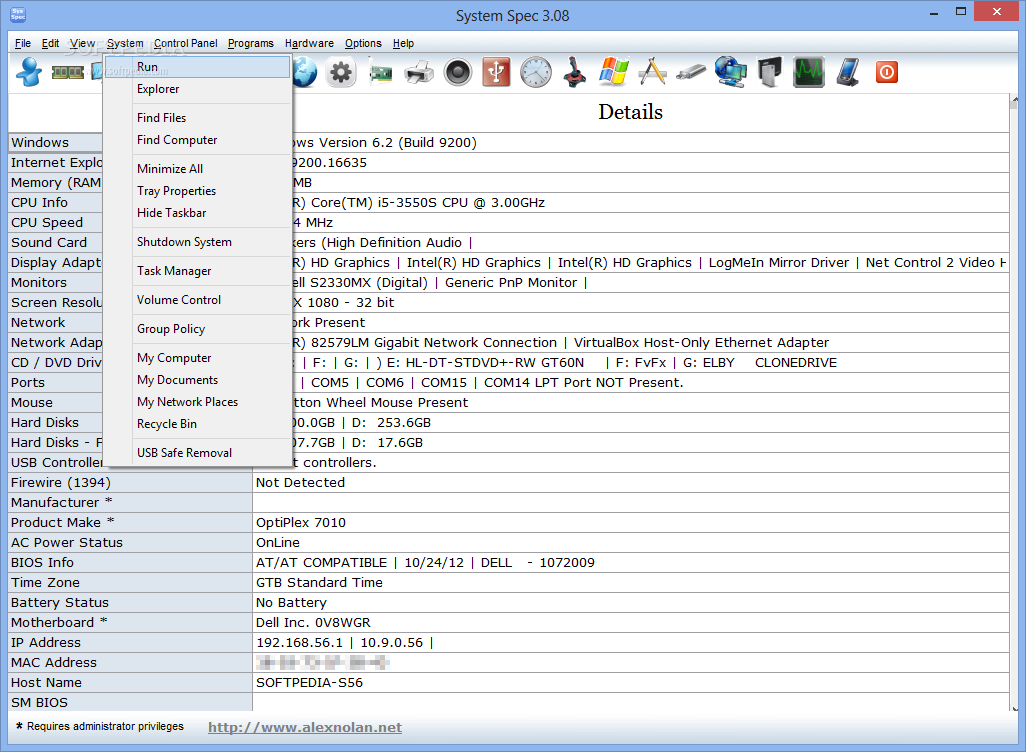Click the 'SOFTPEDIA-S56' host name value

[x=631, y=683]
